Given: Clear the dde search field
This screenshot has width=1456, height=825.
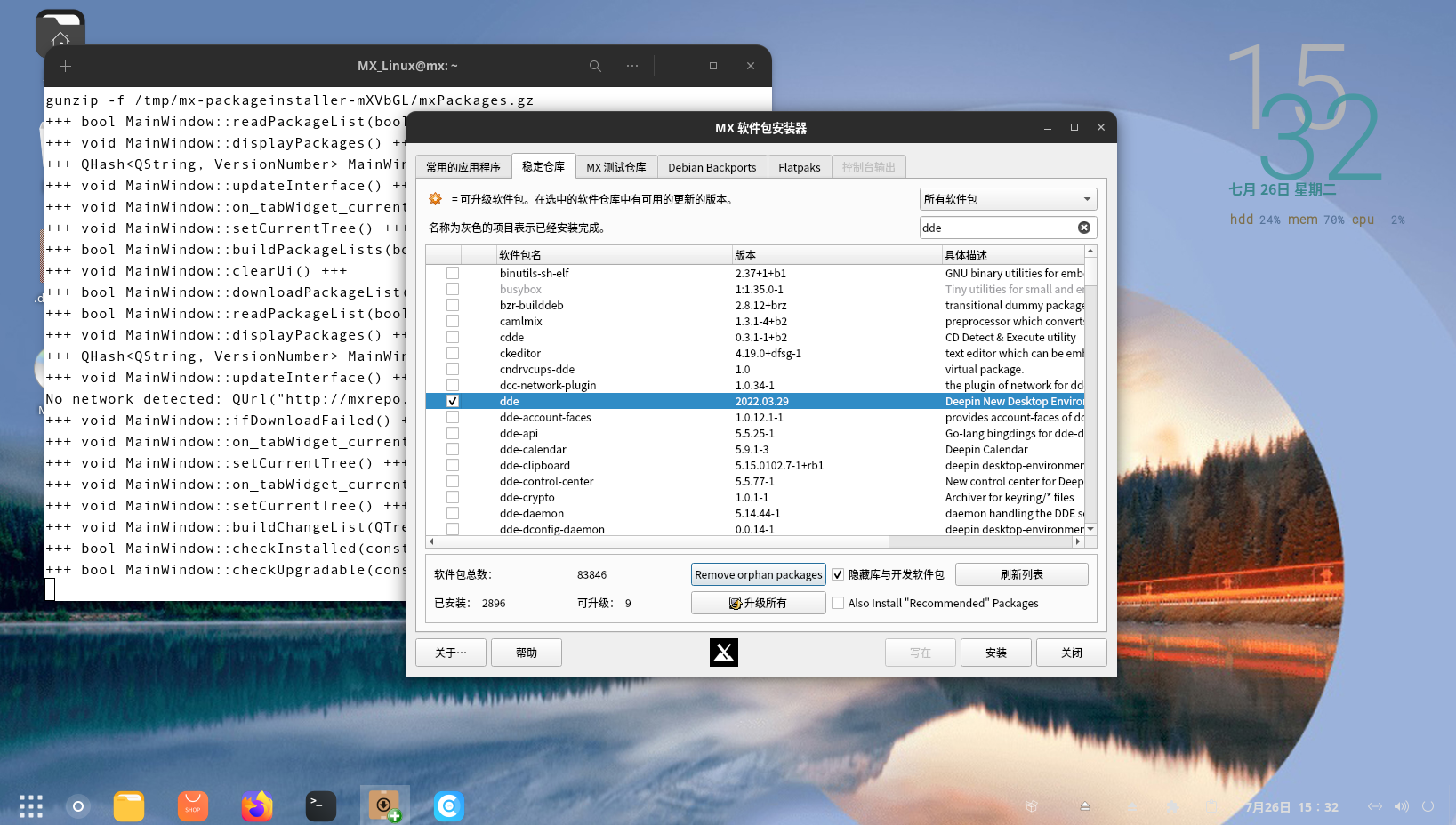Looking at the screenshot, I should pos(1083,228).
